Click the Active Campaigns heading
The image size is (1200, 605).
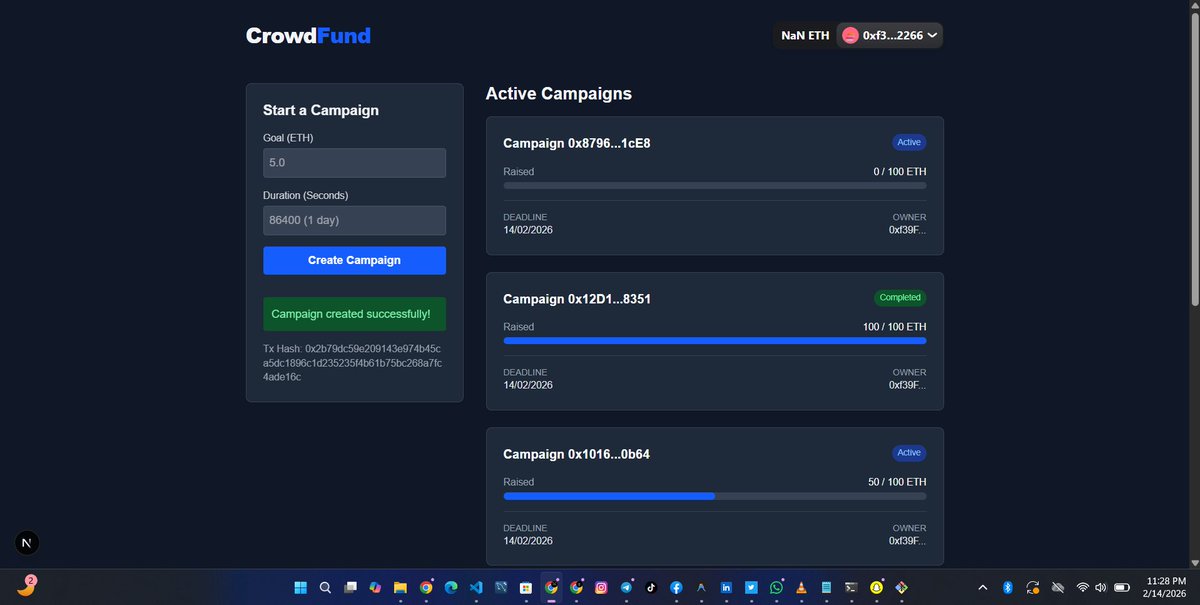pos(559,94)
